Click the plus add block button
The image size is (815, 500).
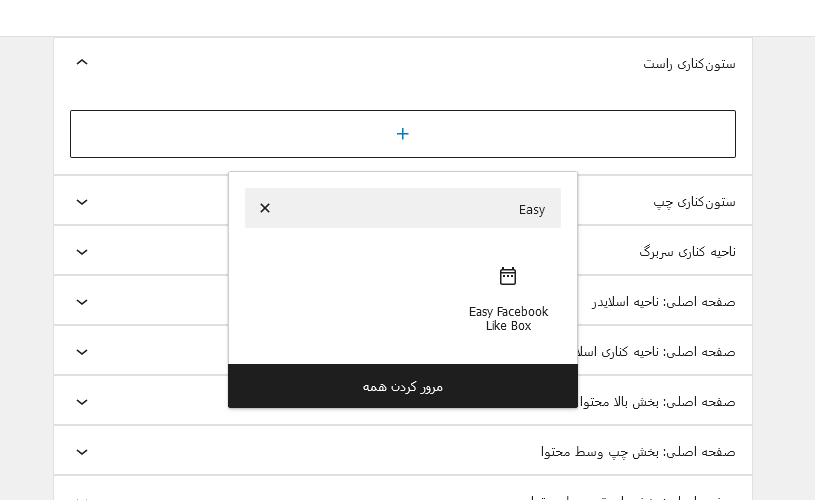click(403, 134)
